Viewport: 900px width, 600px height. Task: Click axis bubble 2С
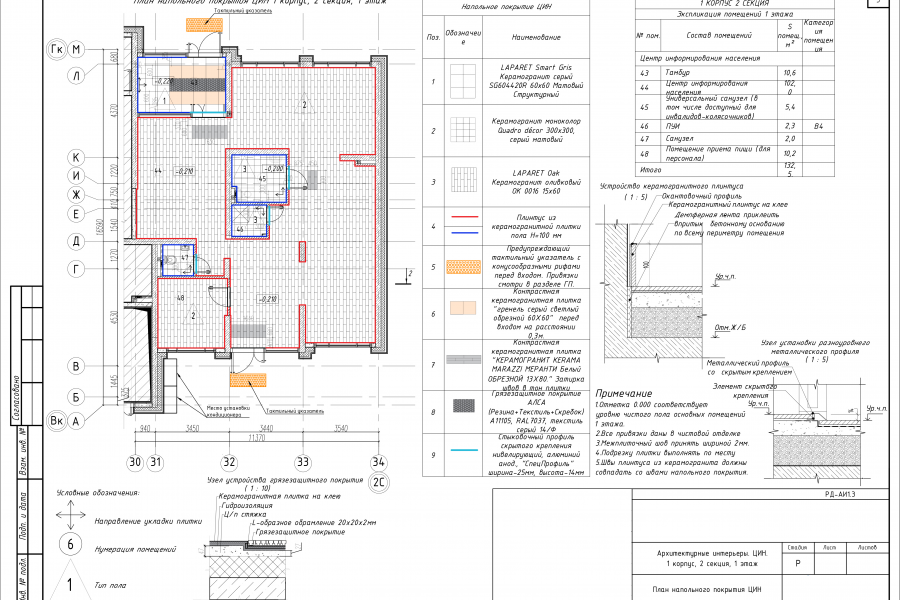point(378,482)
